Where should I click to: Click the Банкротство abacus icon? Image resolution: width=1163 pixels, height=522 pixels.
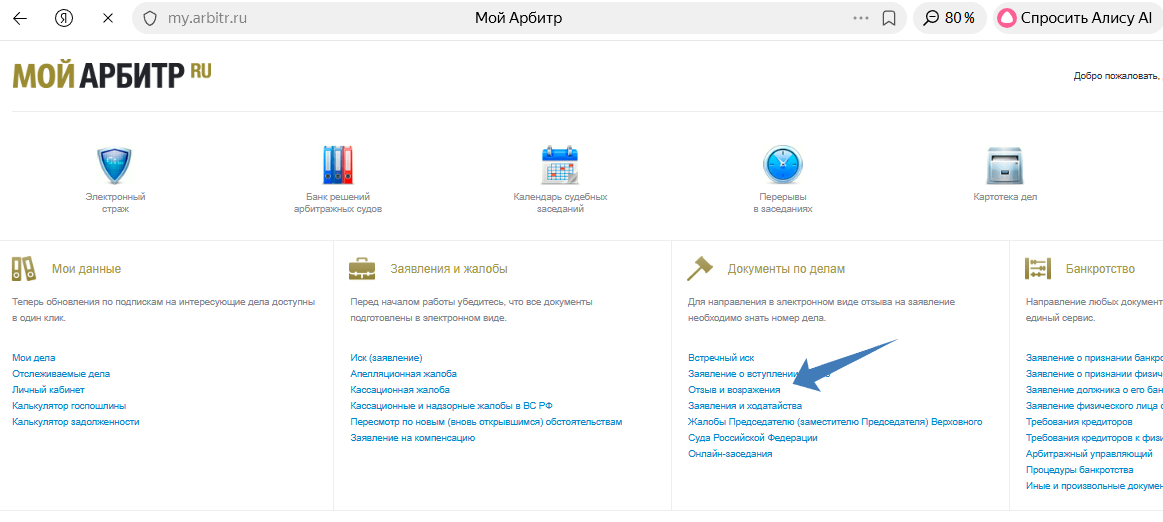(1038, 268)
